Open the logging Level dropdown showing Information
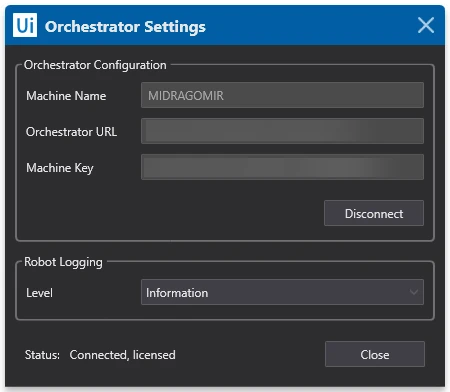Screen dimensions: 450x392 coord(282,292)
